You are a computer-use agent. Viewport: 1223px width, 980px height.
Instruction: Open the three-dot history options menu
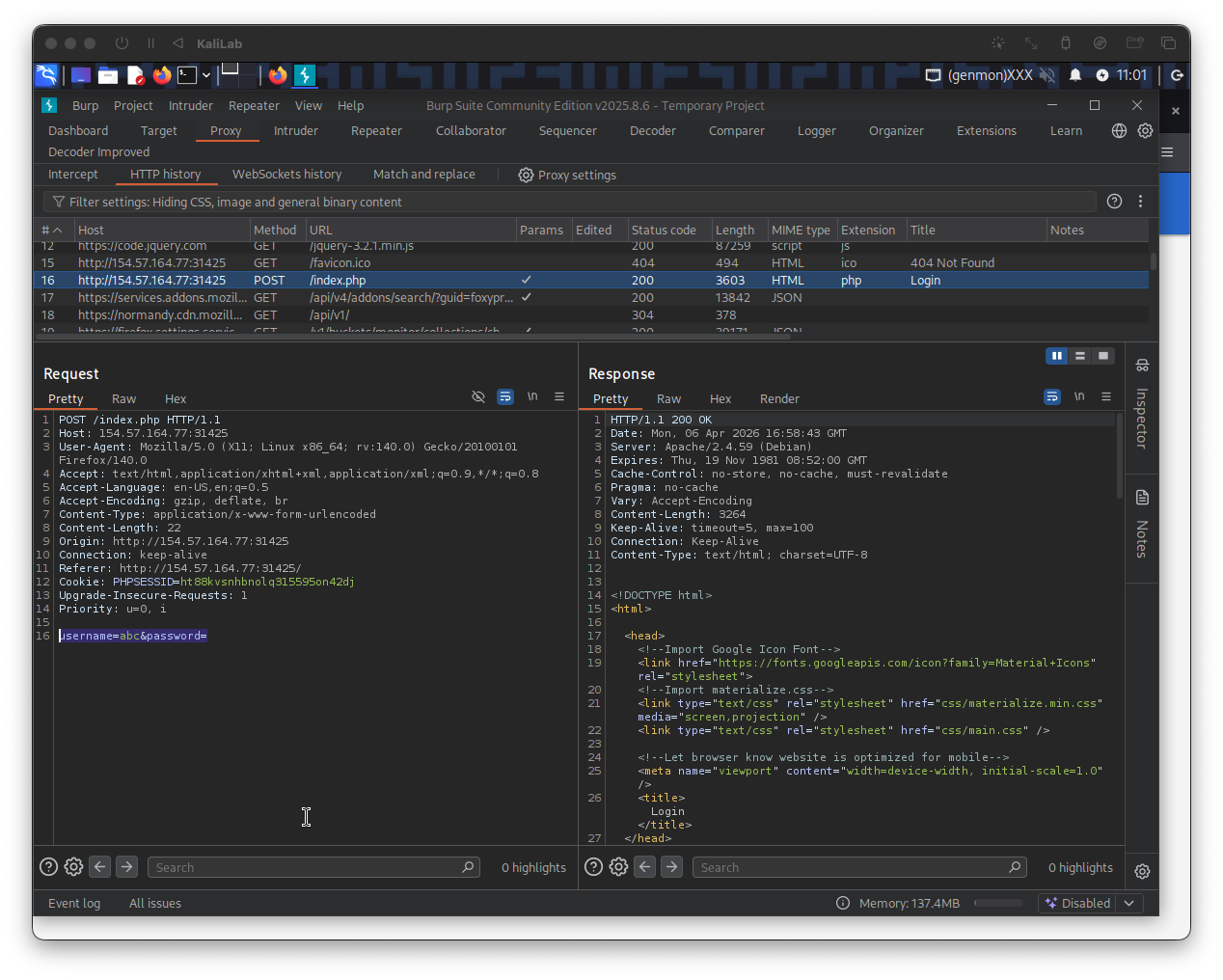coord(1140,202)
